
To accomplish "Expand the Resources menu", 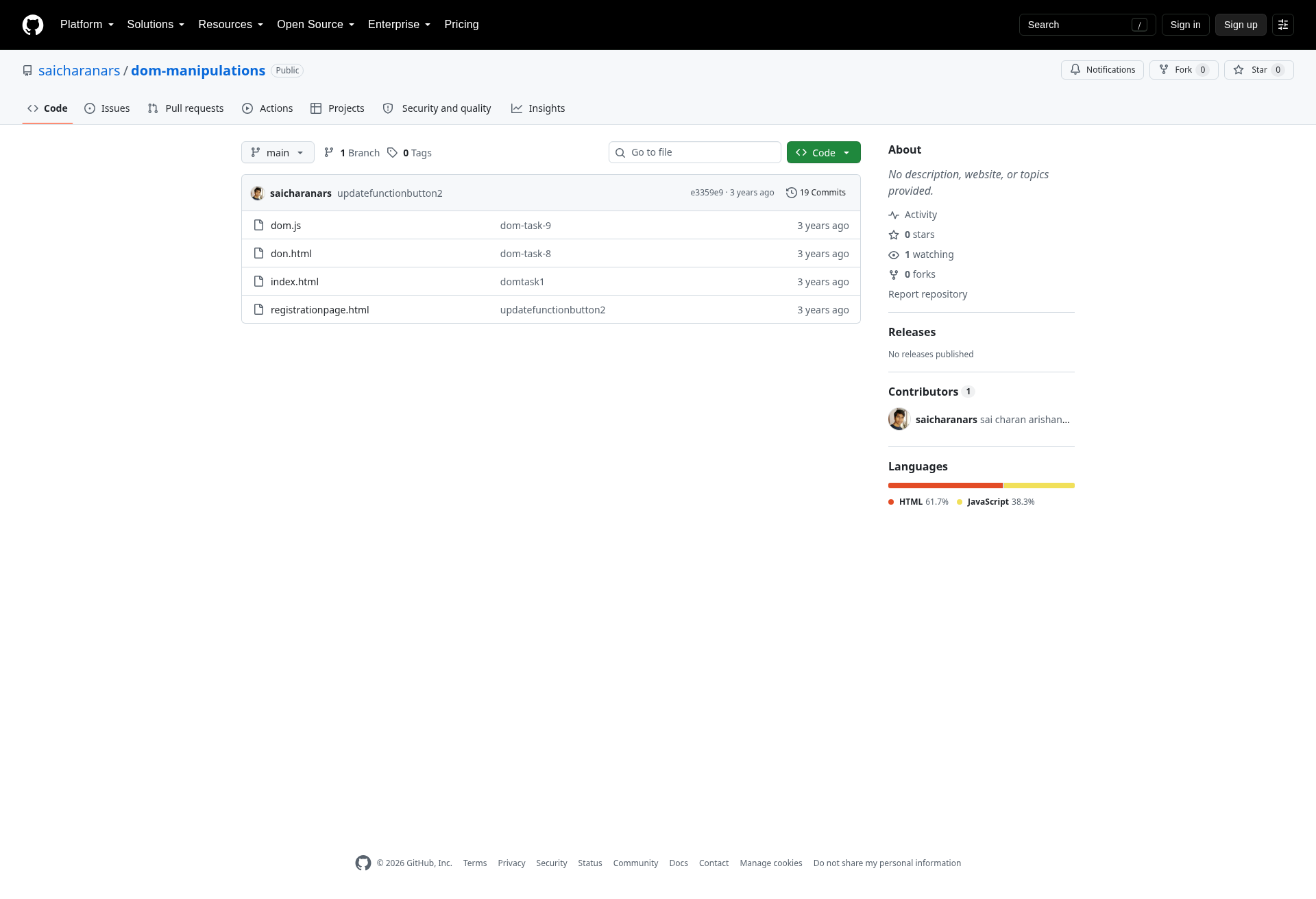I will (230, 25).
